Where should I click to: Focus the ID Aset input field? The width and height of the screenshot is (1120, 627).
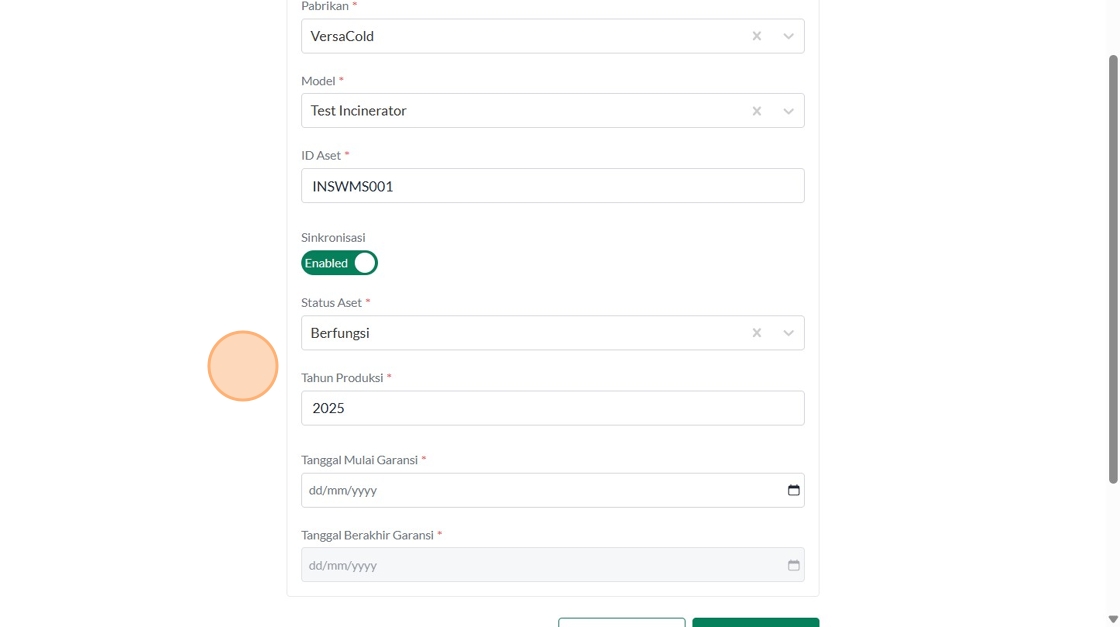552,186
